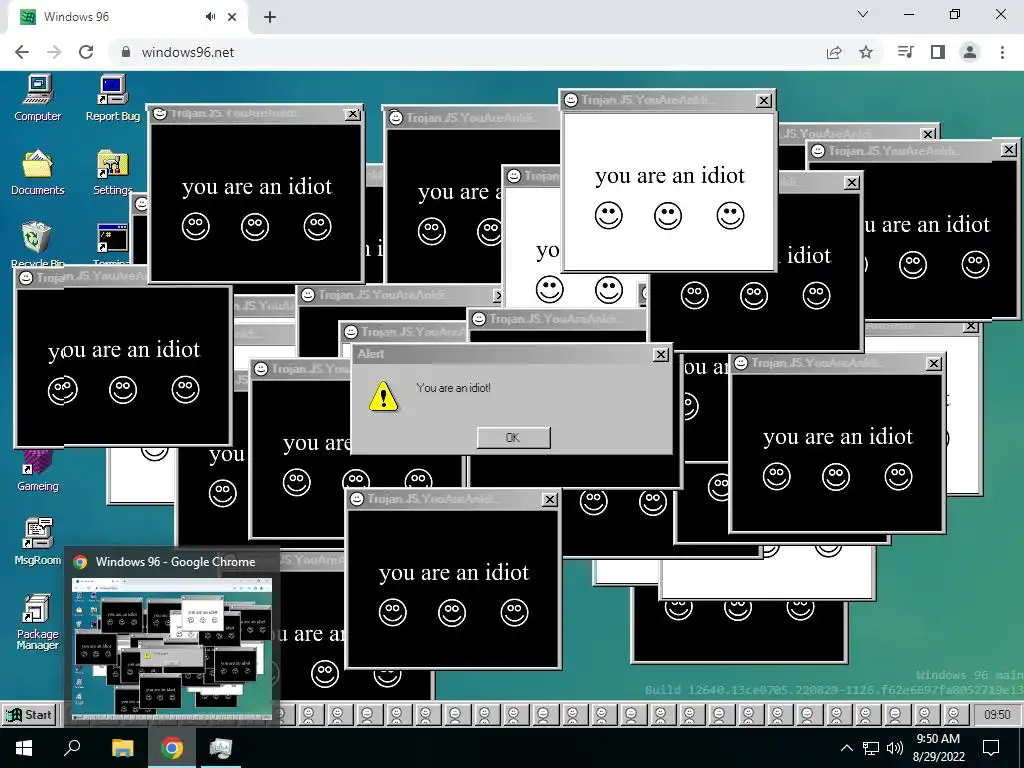Screen dimensions: 1024x768
Task: Open the Report Bug desktop shortcut
Action: pos(112,98)
